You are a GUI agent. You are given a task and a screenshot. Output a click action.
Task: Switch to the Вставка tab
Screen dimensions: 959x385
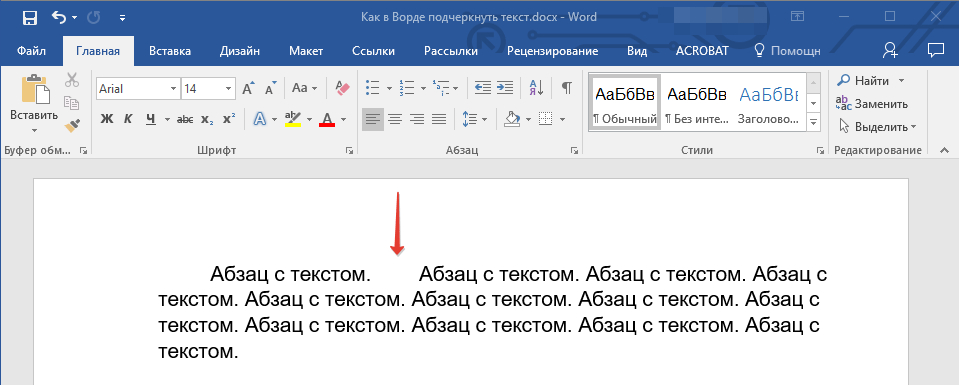(170, 51)
